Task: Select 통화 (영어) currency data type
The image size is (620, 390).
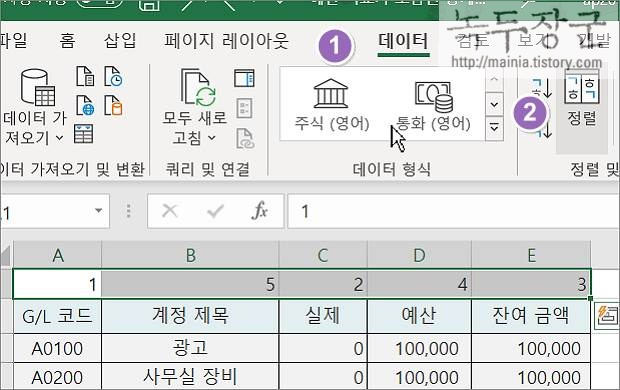Action: 433,105
